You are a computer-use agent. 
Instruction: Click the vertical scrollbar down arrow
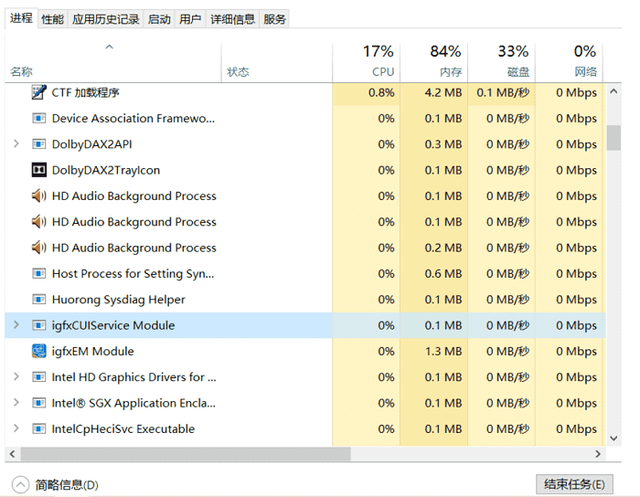[x=613, y=438]
